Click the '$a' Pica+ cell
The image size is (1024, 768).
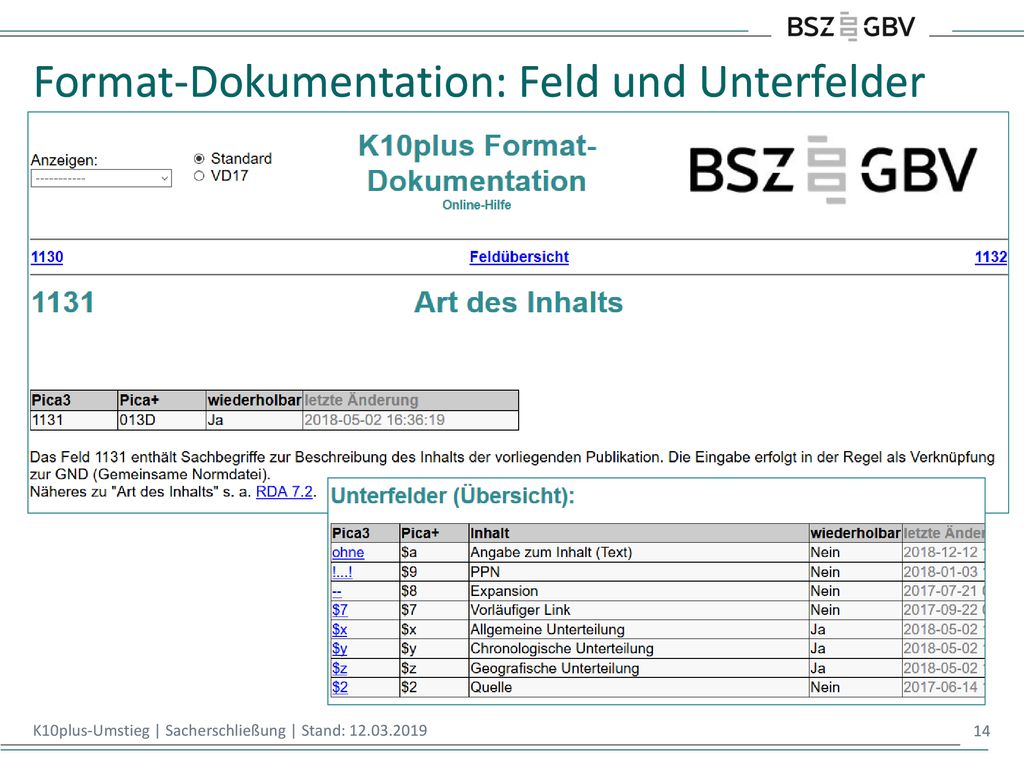tap(434, 552)
